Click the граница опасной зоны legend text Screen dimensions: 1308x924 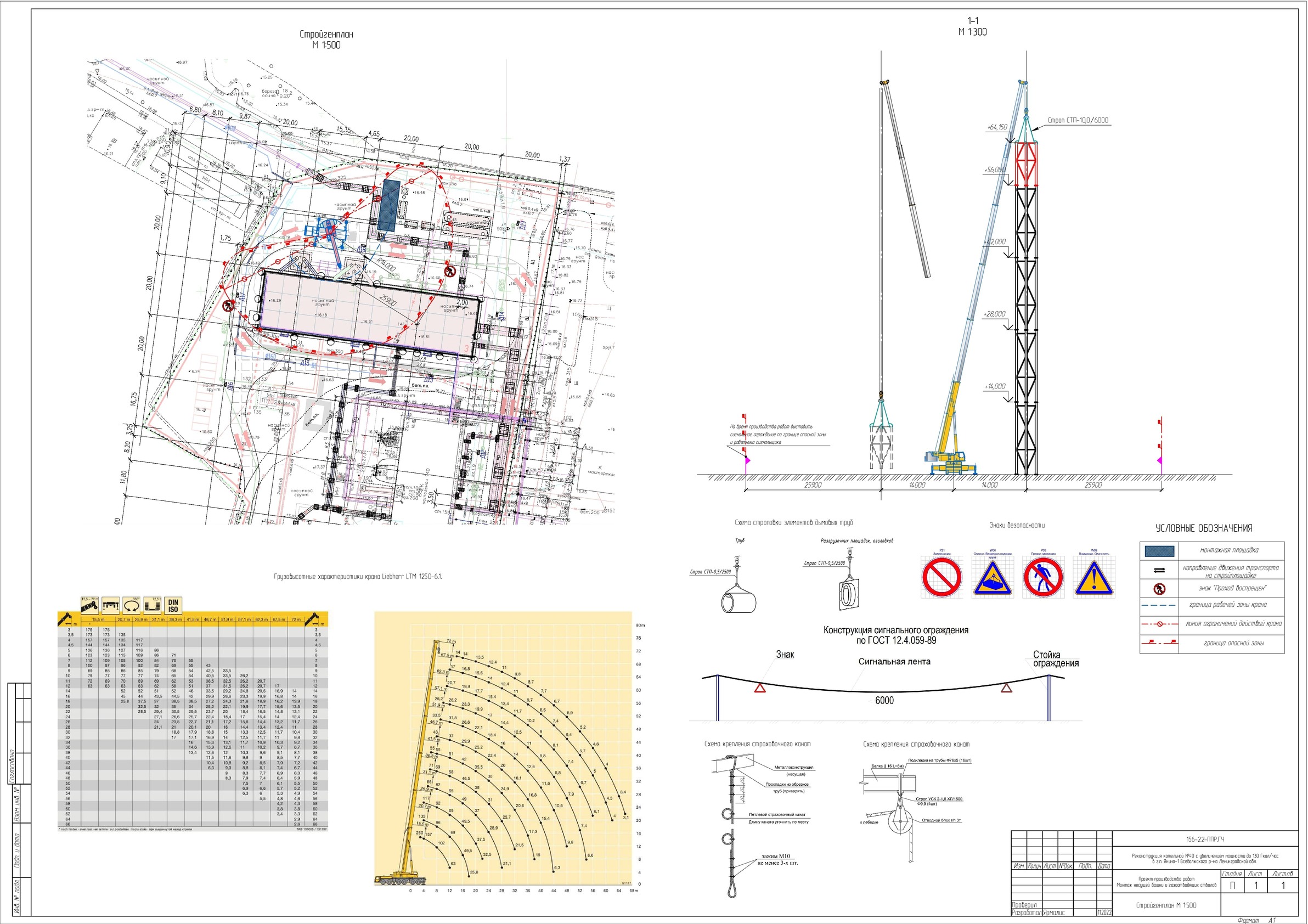tap(1234, 643)
